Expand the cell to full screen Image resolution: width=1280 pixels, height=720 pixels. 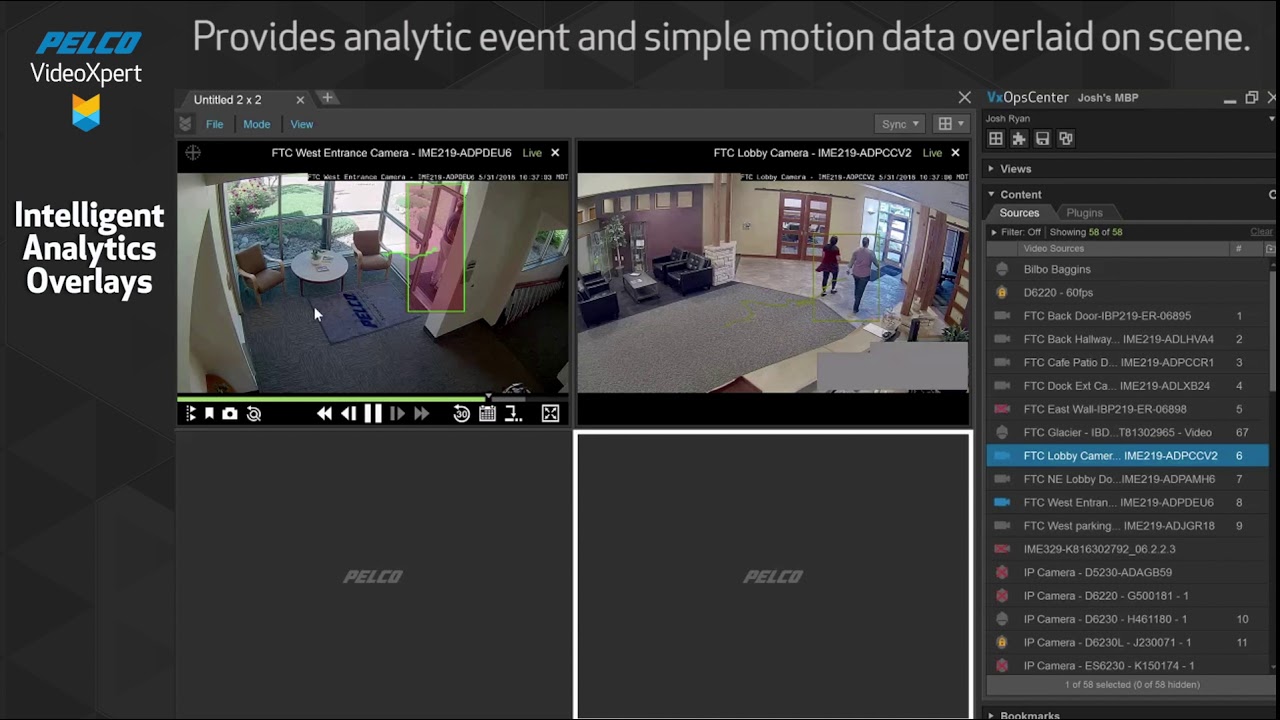pos(550,413)
